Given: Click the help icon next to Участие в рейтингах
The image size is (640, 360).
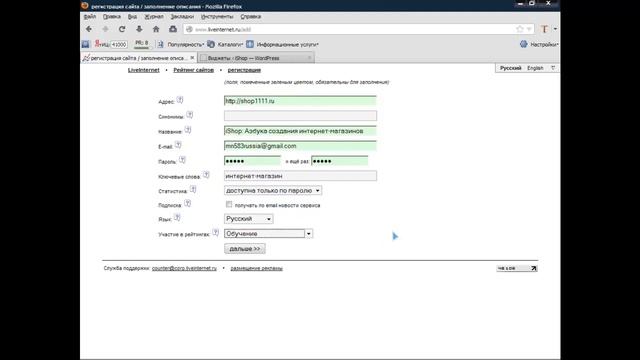Looking at the screenshot, I should click(x=215, y=233).
